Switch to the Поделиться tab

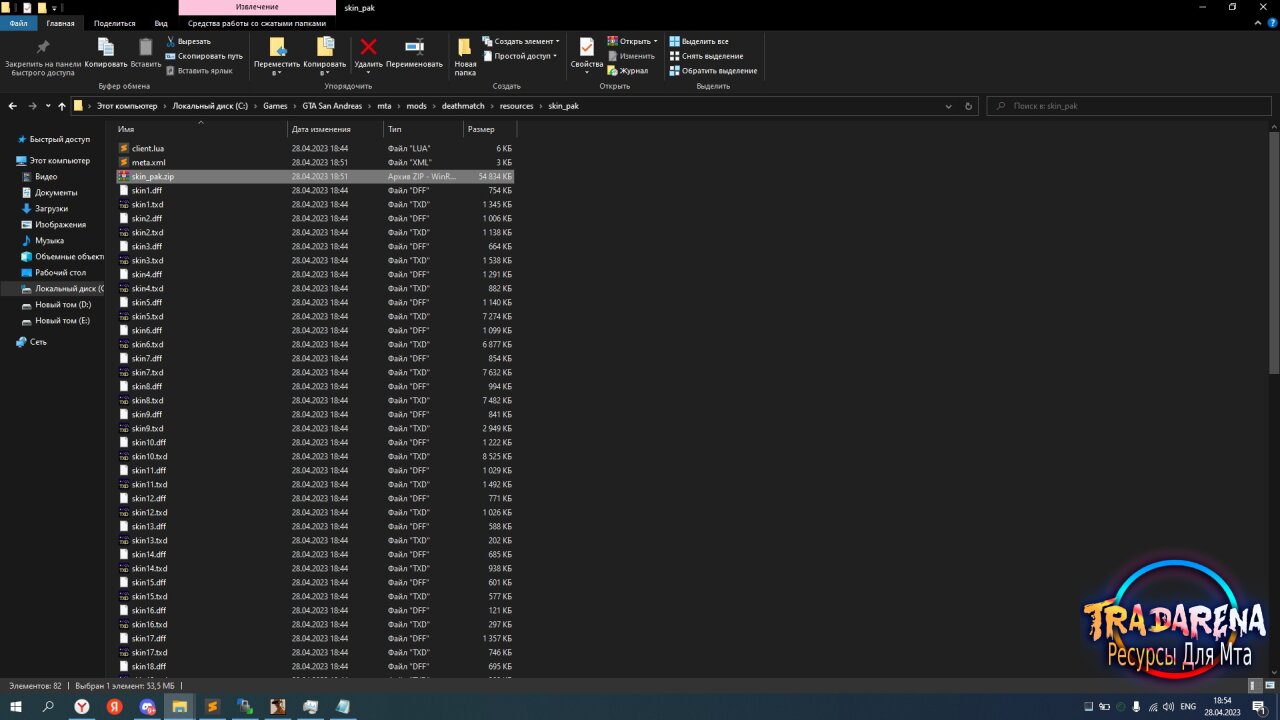click(x=115, y=23)
